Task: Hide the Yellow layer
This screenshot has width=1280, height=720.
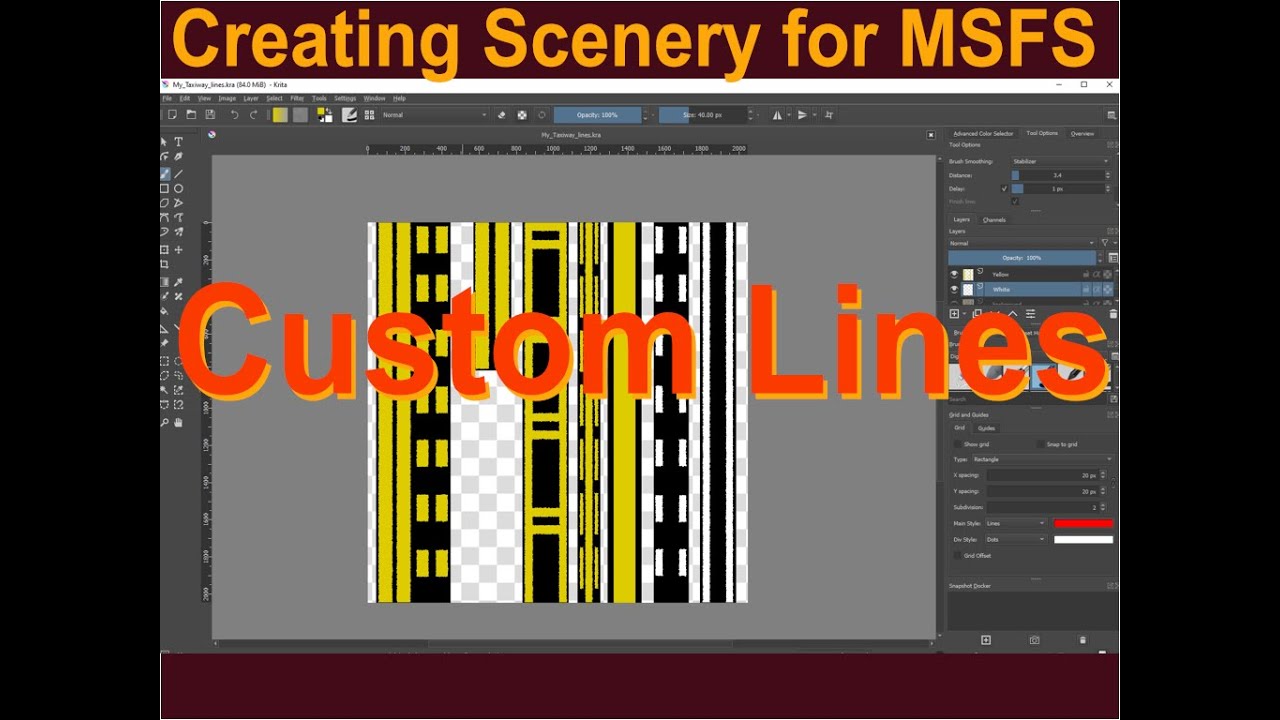Action: pyautogui.click(x=954, y=274)
